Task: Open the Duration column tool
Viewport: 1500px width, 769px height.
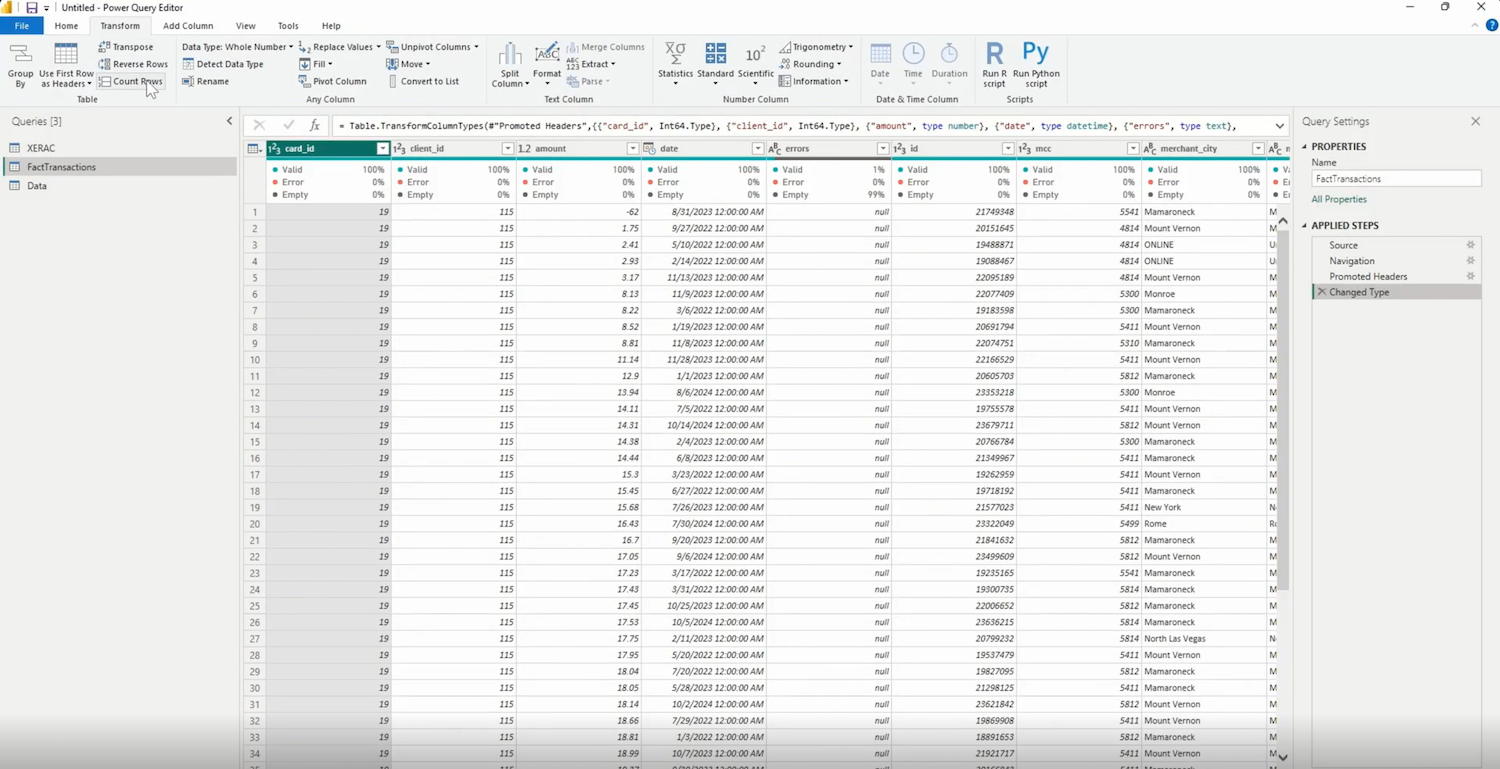Action: (x=949, y=63)
